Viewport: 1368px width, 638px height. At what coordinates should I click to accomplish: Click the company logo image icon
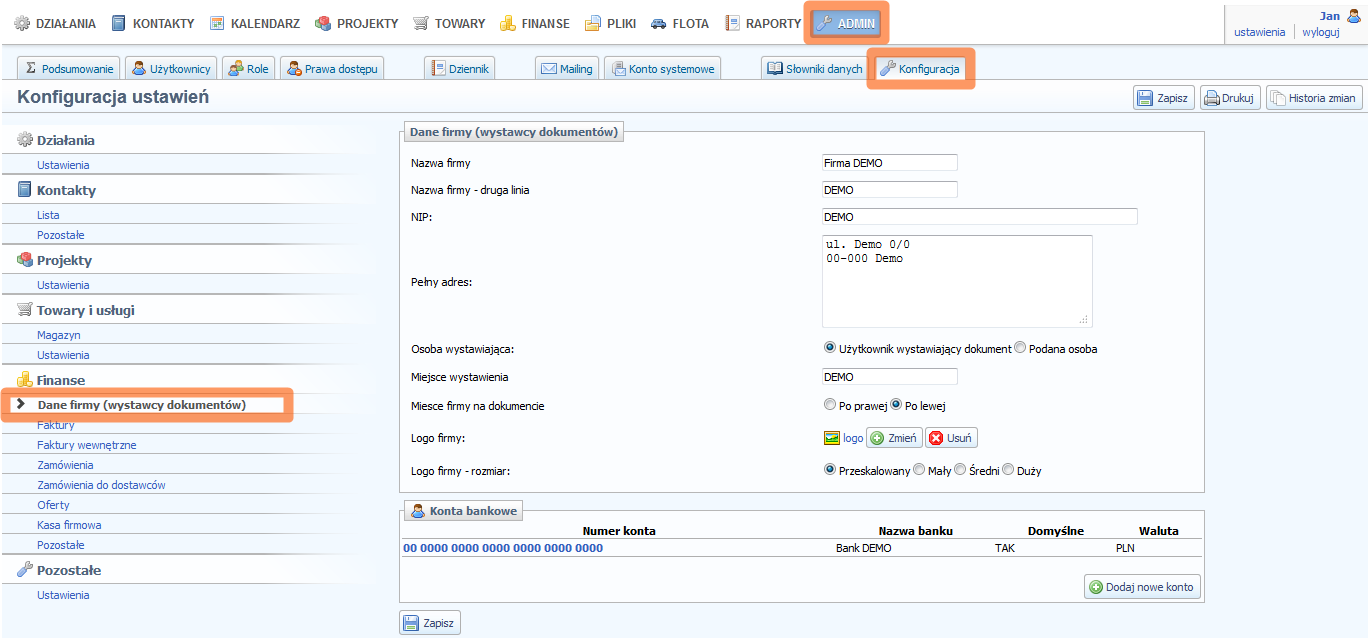tap(831, 438)
